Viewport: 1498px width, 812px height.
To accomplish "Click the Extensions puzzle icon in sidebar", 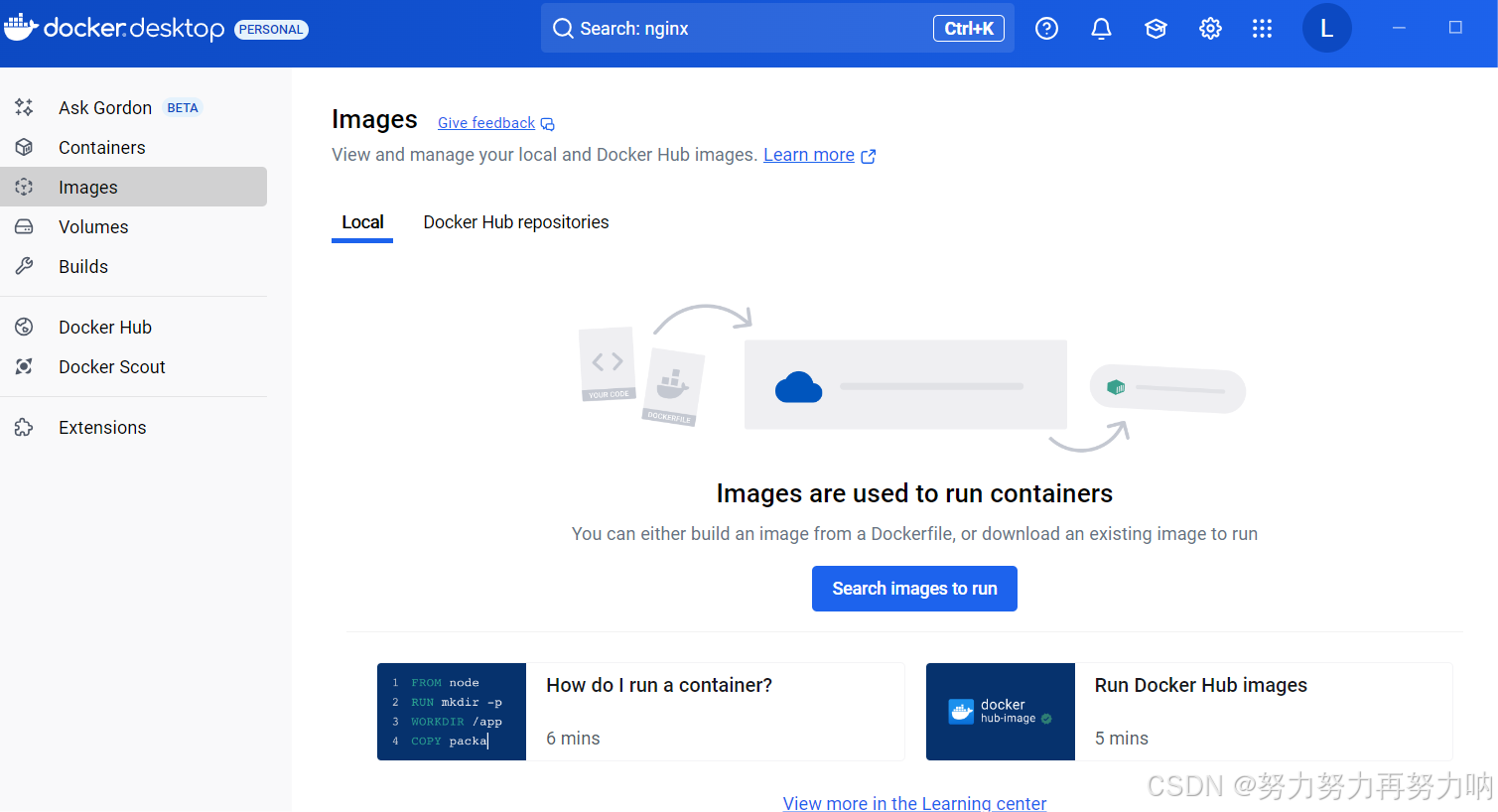I will click(x=24, y=427).
